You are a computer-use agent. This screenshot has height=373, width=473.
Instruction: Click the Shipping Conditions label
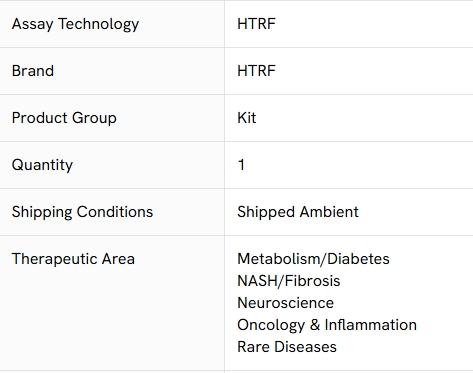click(x=82, y=212)
